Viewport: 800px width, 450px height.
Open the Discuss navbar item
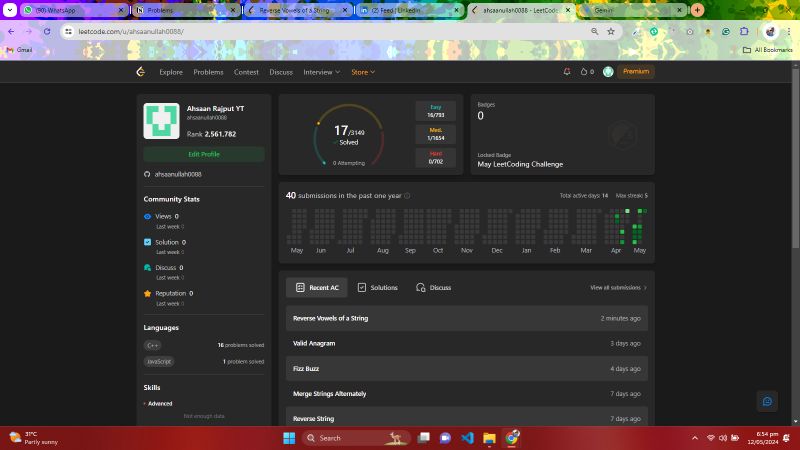click(x=281, y=72)
